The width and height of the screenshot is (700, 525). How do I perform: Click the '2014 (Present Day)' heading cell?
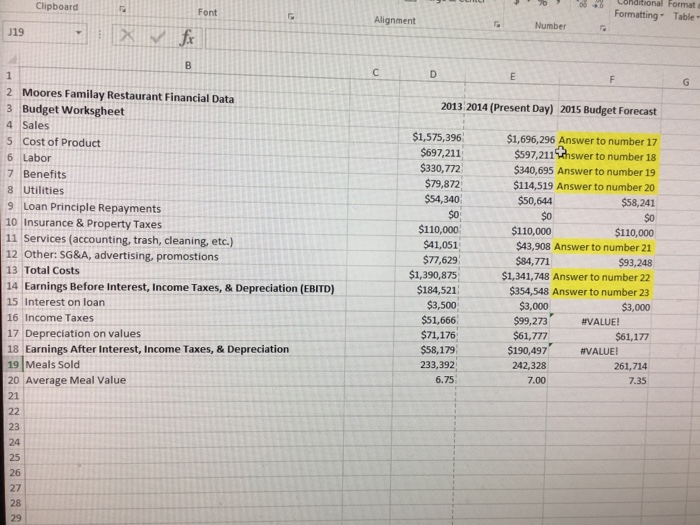coord(510,108)
